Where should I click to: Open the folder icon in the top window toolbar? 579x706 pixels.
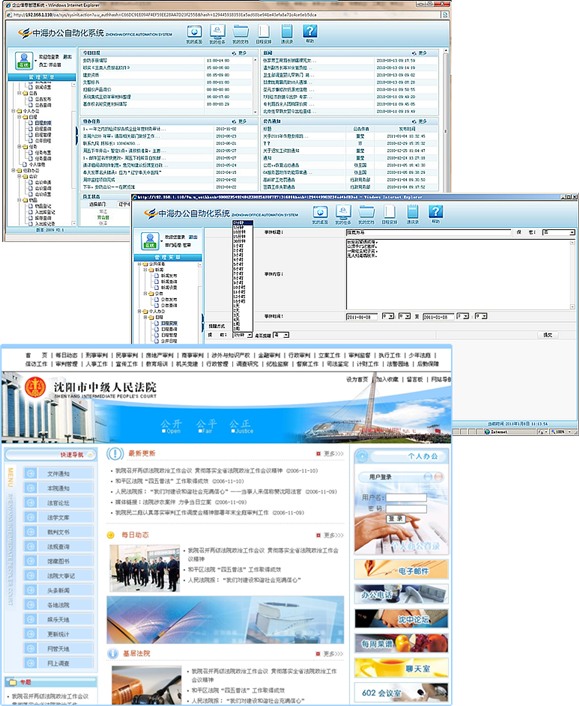(240, 32)
